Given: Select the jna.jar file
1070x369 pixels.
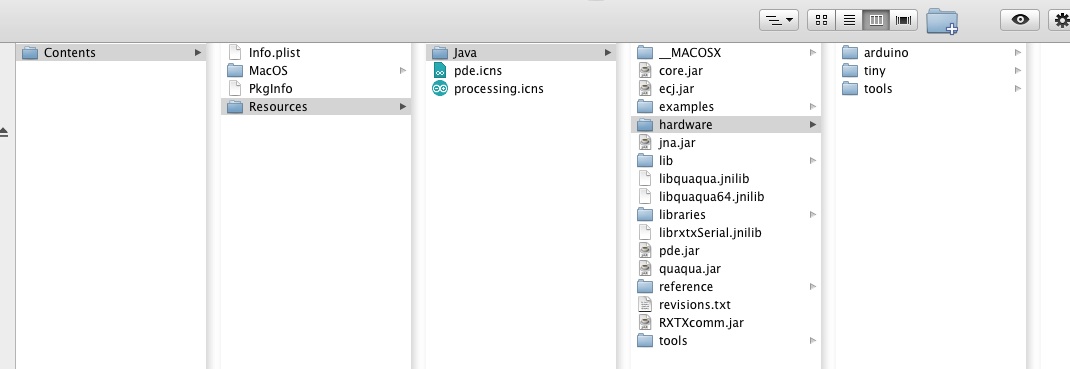Looking at the screenshot, I should click(x=726, y=143).
